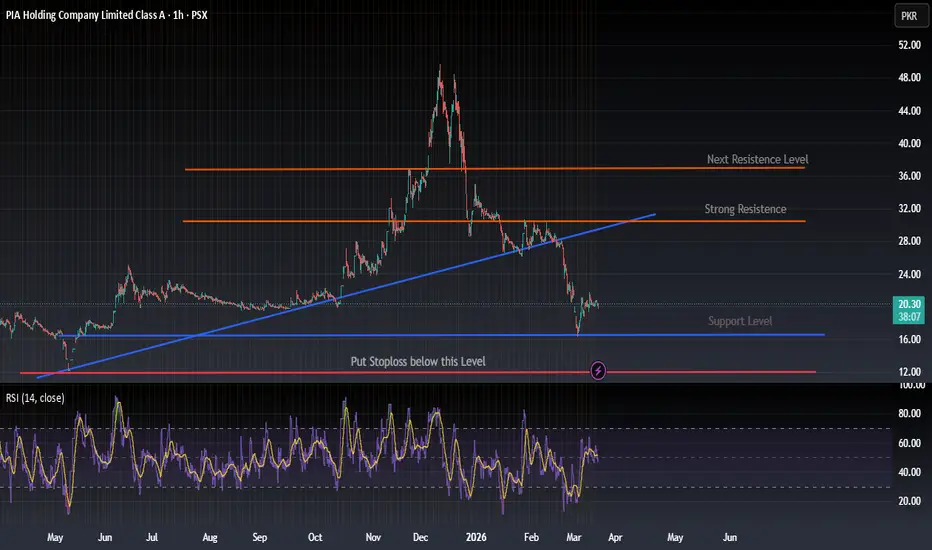This screenshot has height=550, width=932.
Task: Click the PKR currency button
Action: pyautogui.click(x=909, y=16)
